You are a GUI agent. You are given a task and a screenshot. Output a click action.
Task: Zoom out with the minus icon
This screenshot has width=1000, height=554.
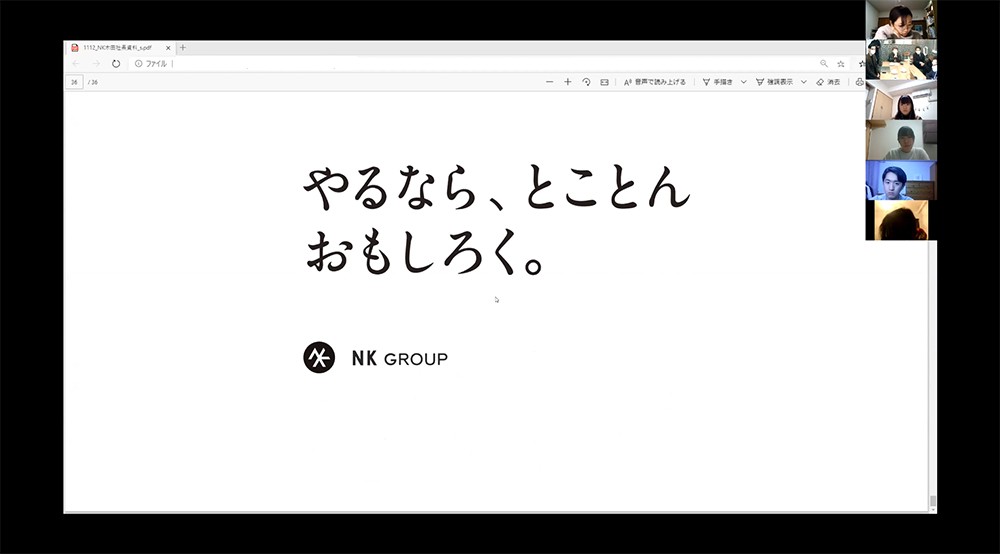[549, 82]
